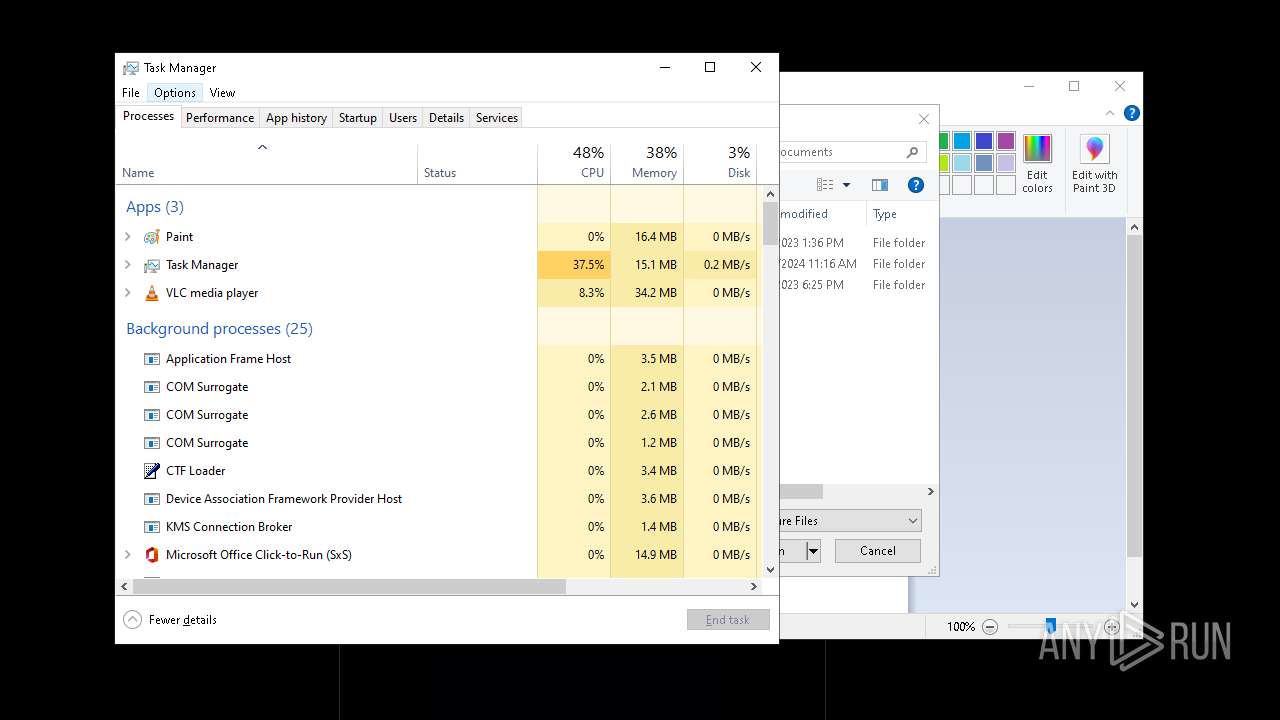This screenshot has width=1280, height=720.
Task: Click Cancel in the file dialog
Action: click(x=877, y=551)
